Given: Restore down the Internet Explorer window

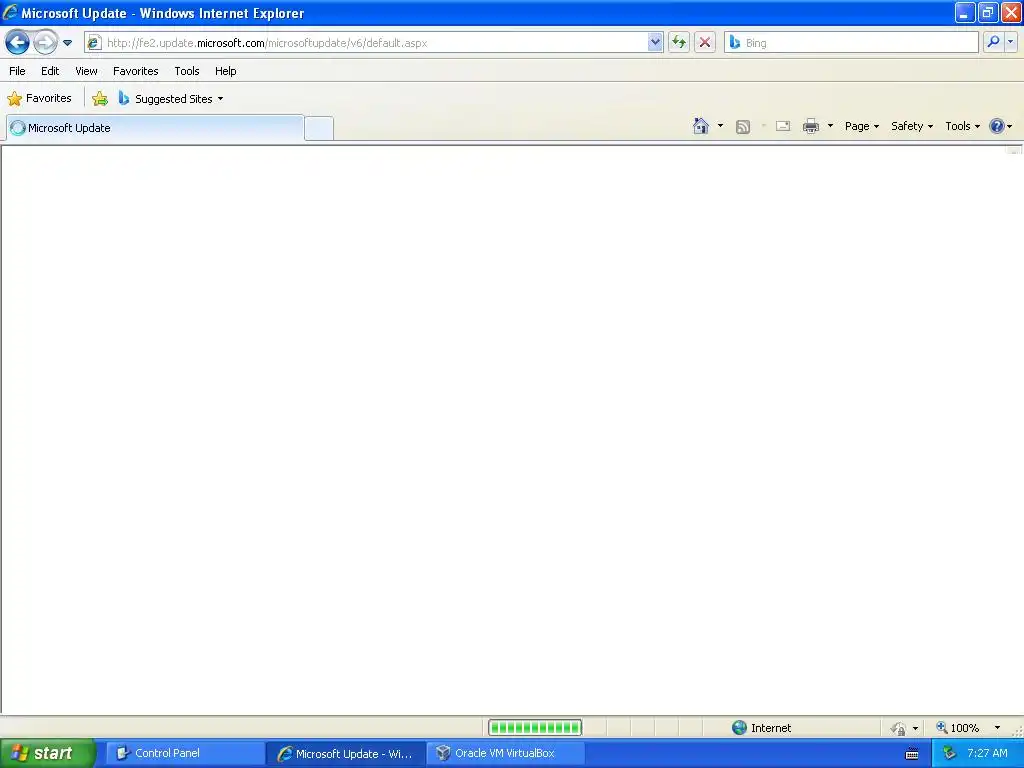Looking at the screenshot, I should pyautogui.click(x=988, y=12).
